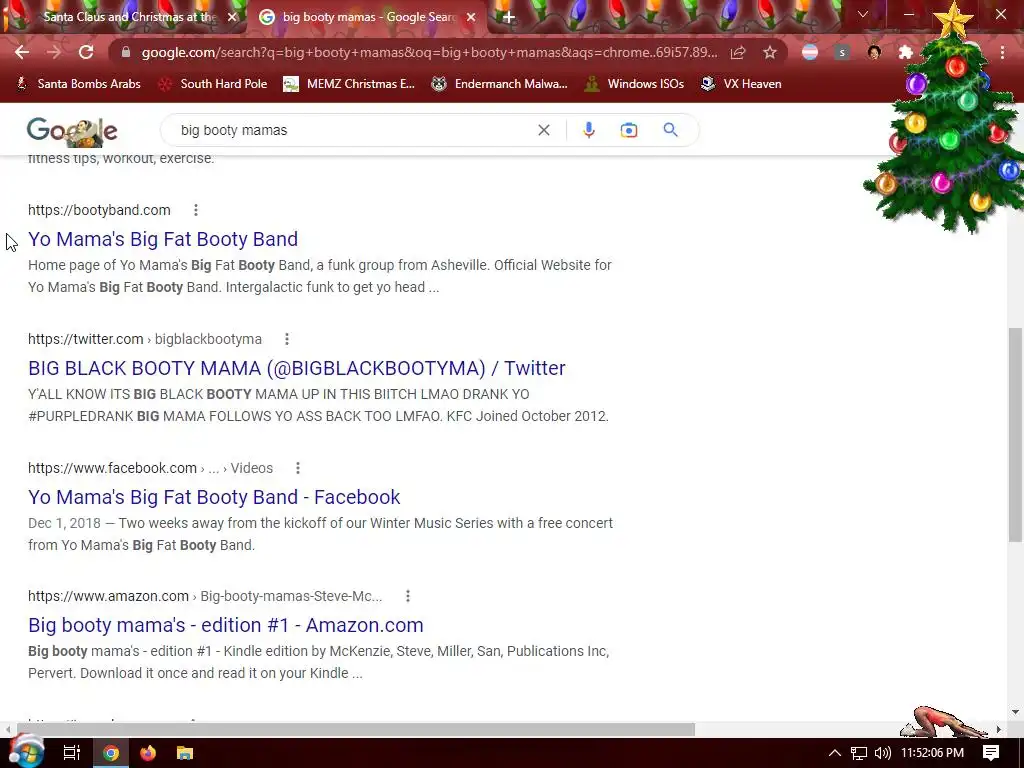This screenshot has height=768, width=1024.
Task: Click the forward navigation arrow
Action: tap(54, 52)
